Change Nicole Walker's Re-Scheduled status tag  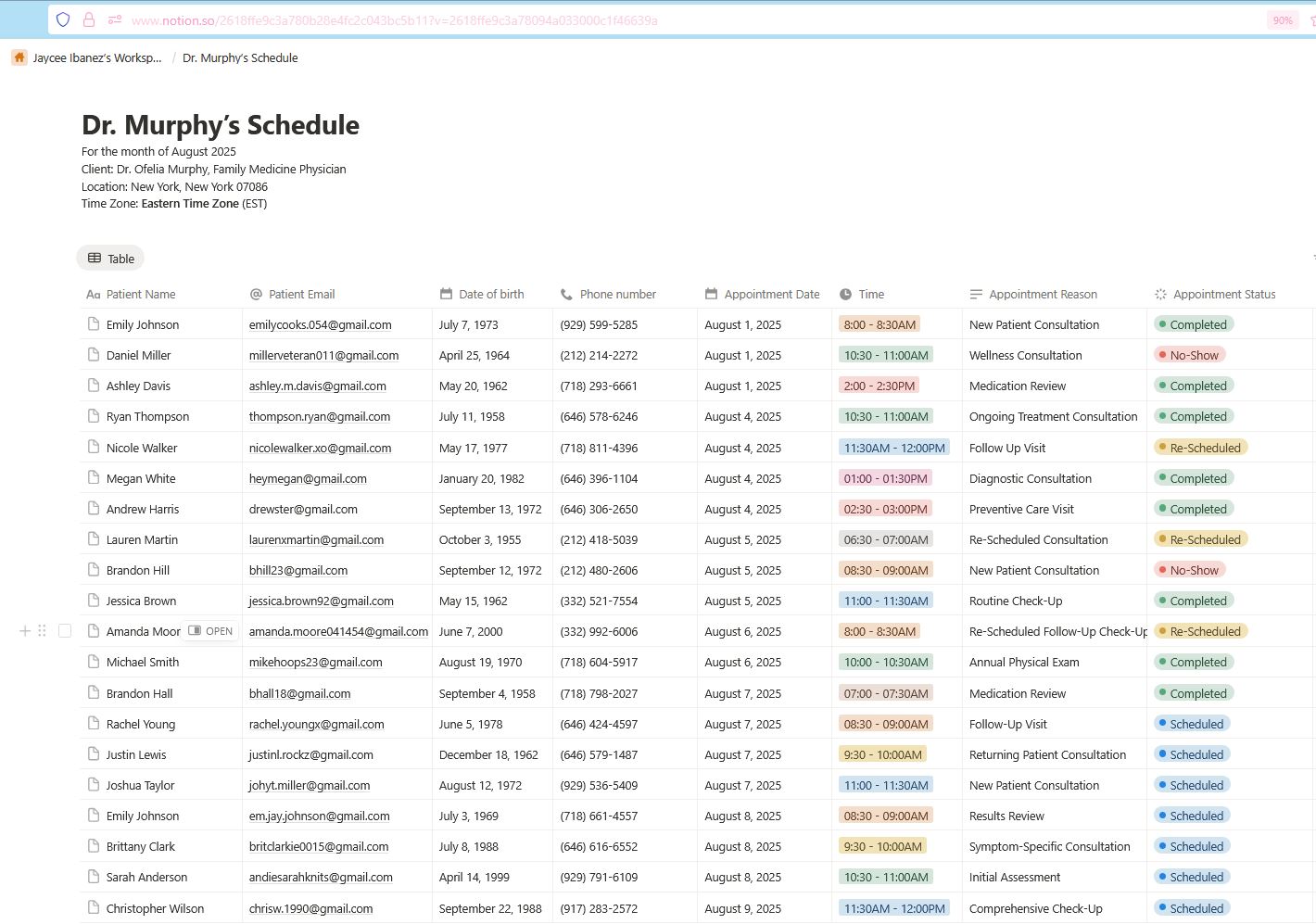tap(1201, 448)
